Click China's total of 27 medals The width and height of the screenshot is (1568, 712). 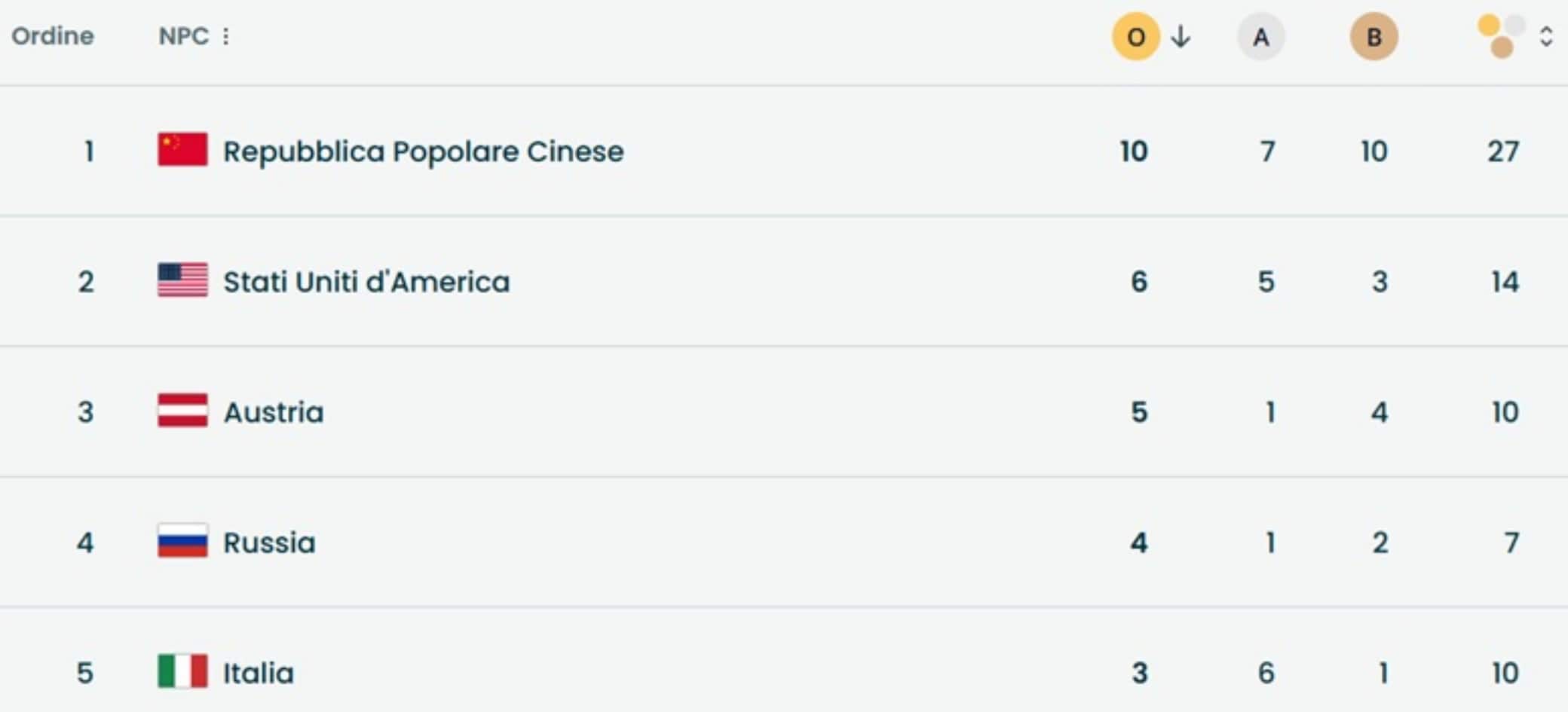coord(1502,151)
